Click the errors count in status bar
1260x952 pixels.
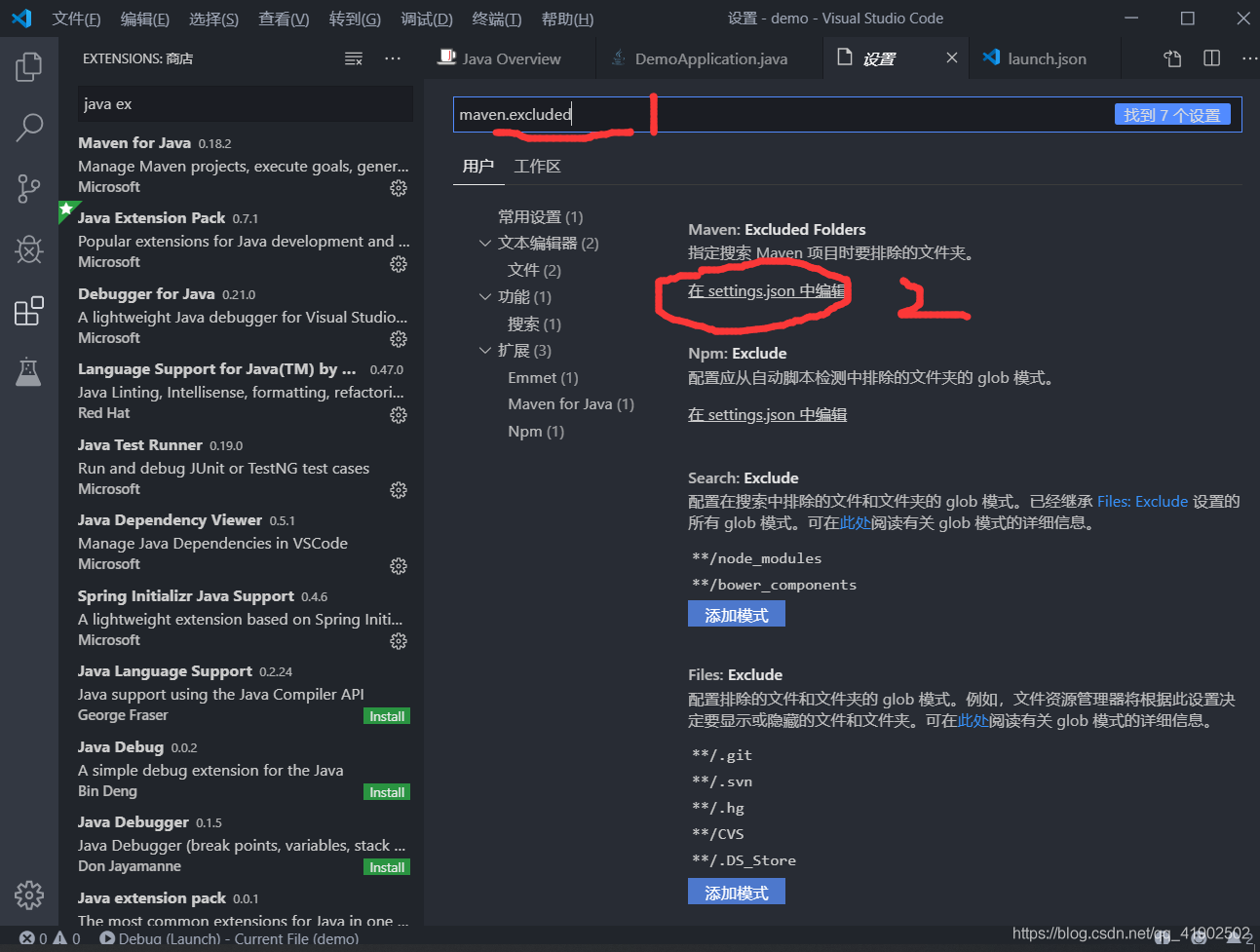33,938
